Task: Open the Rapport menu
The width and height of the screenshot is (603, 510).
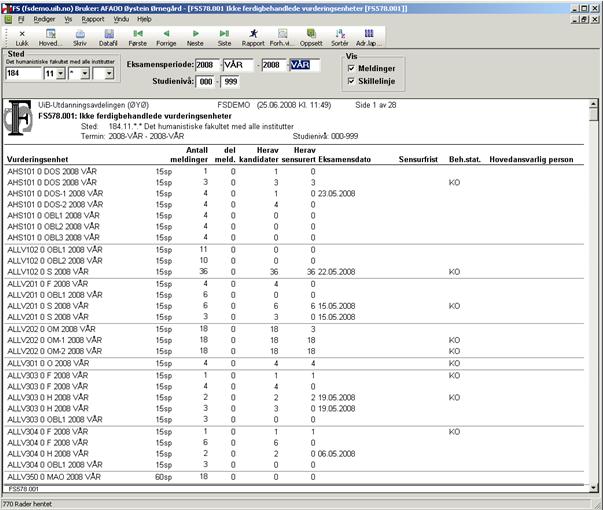Action: (93, 19)
